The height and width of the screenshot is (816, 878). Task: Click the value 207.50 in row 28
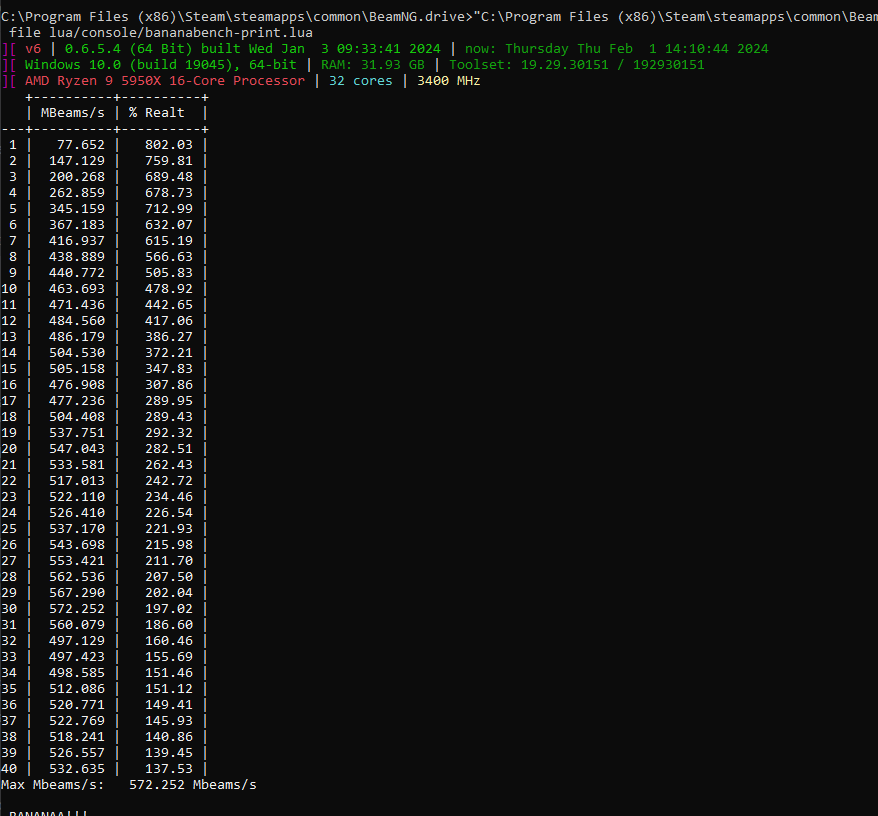pyautogui.click(x=169, y=577)
